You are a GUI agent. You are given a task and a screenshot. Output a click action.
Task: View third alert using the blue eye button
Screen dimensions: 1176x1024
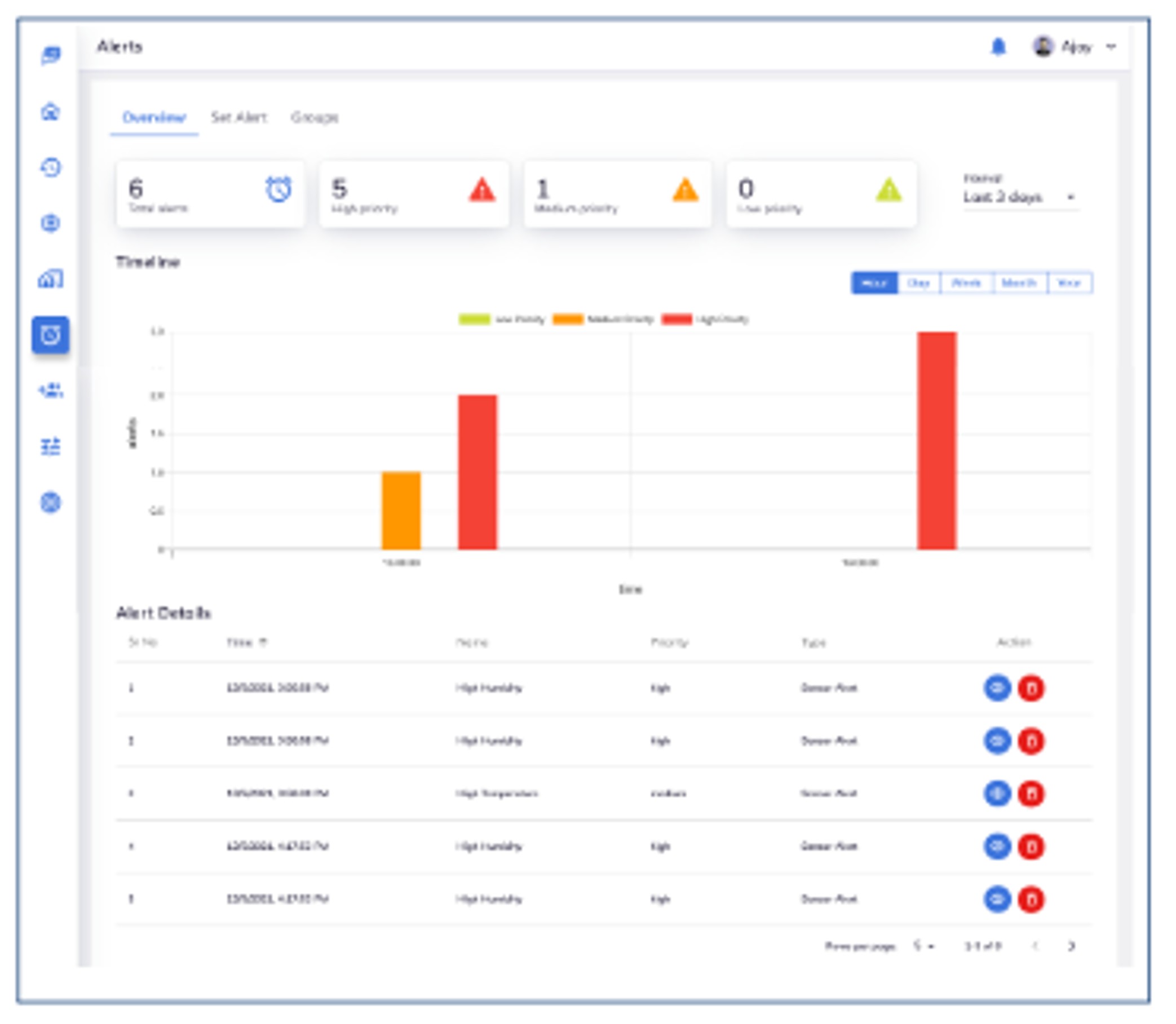click(x=998, y=794)
